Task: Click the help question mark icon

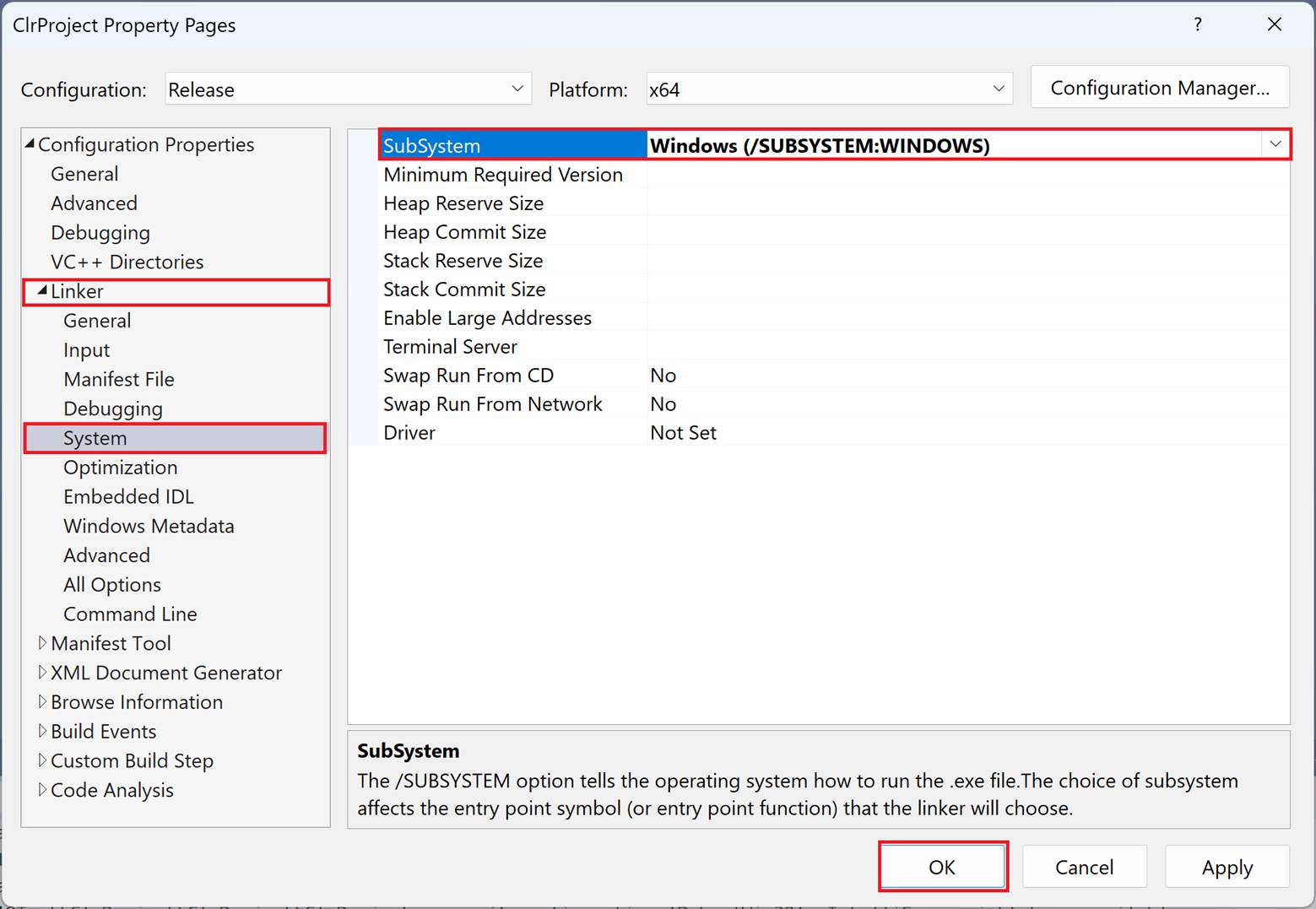Action: point(1197,24)
